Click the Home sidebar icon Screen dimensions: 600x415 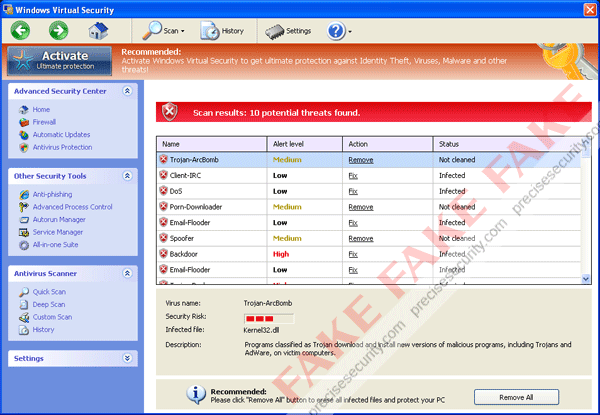click(24, 110)
